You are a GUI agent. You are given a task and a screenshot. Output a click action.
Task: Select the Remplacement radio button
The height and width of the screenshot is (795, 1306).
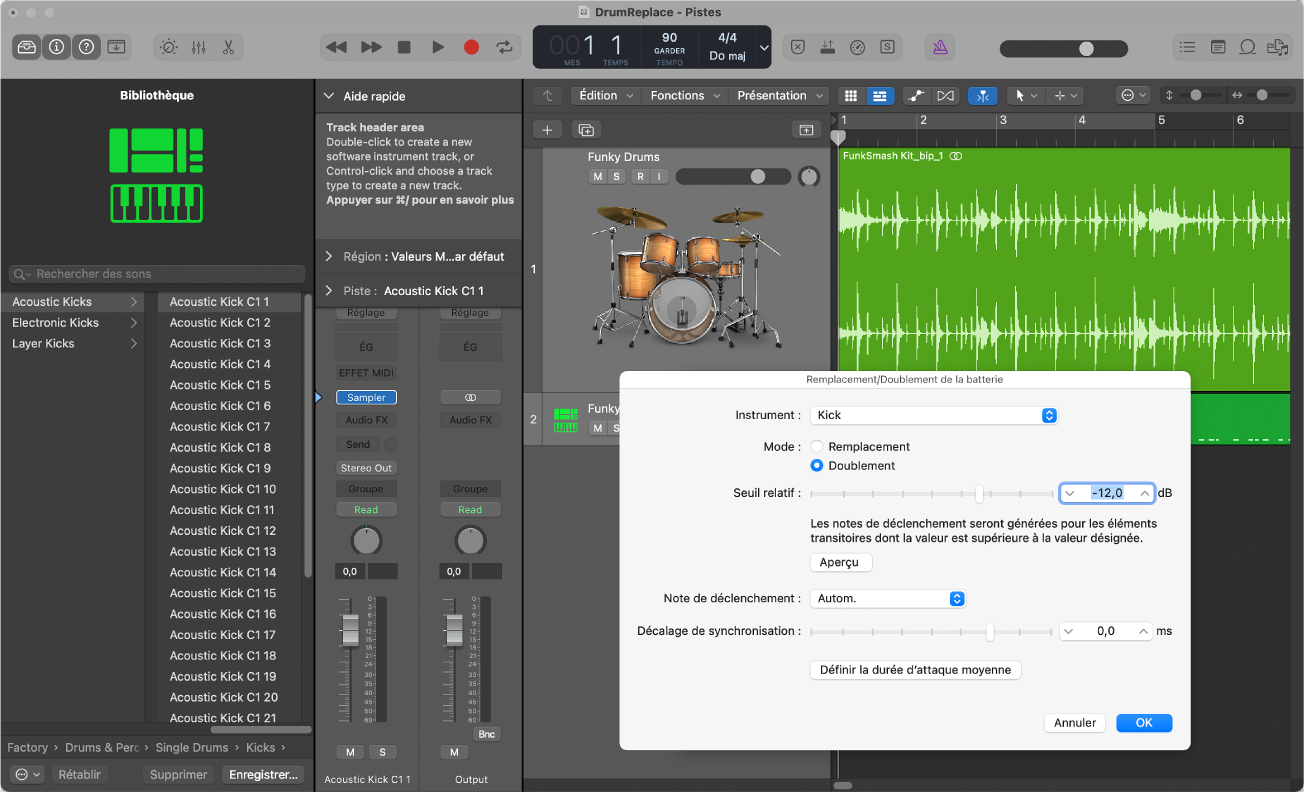click(x=817, y=447)
